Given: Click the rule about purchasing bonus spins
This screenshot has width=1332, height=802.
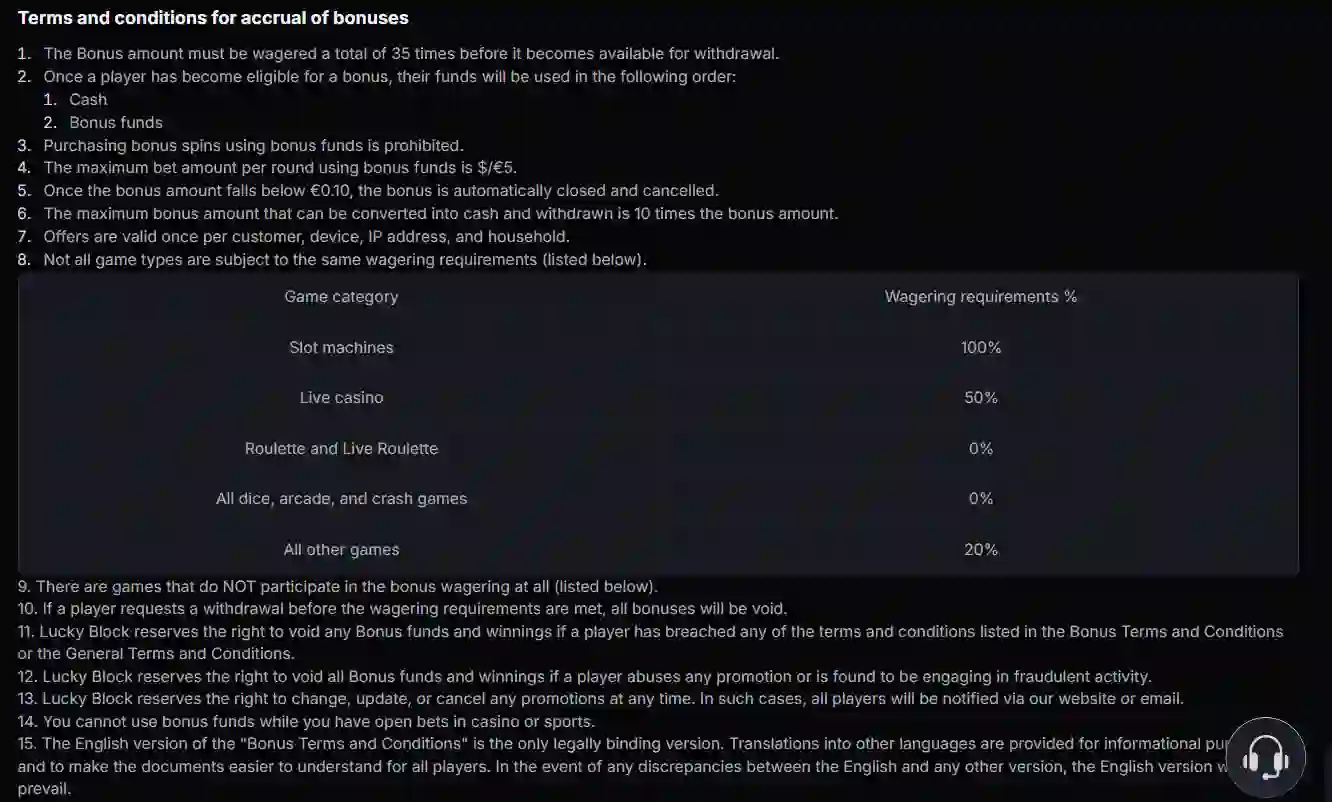Looking at the screenshot, I should tap(253, 145).
